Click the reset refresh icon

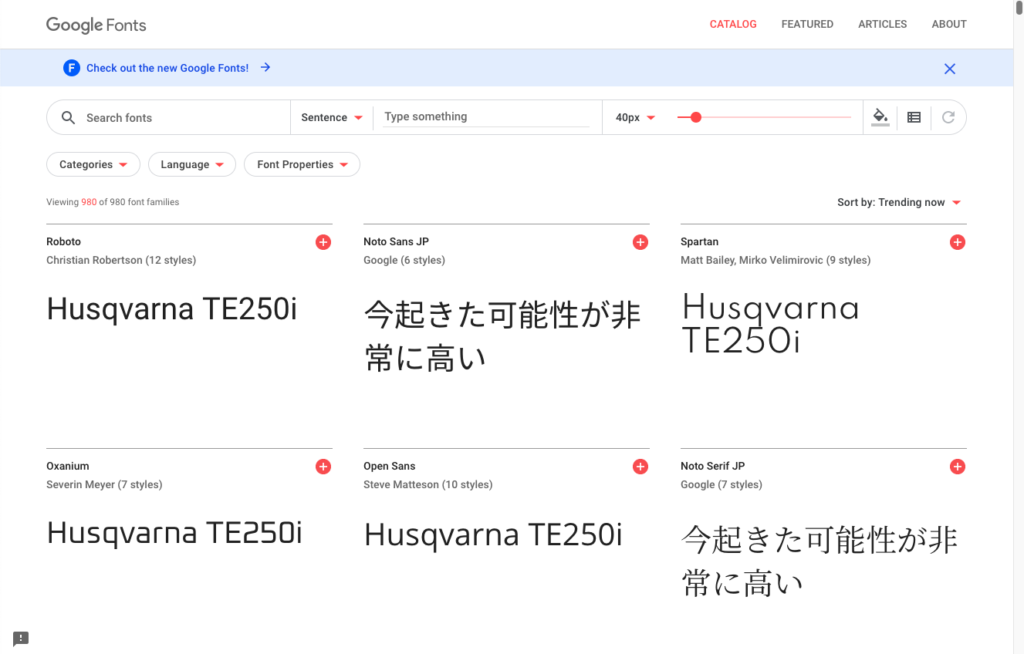(x=948, y=118)
